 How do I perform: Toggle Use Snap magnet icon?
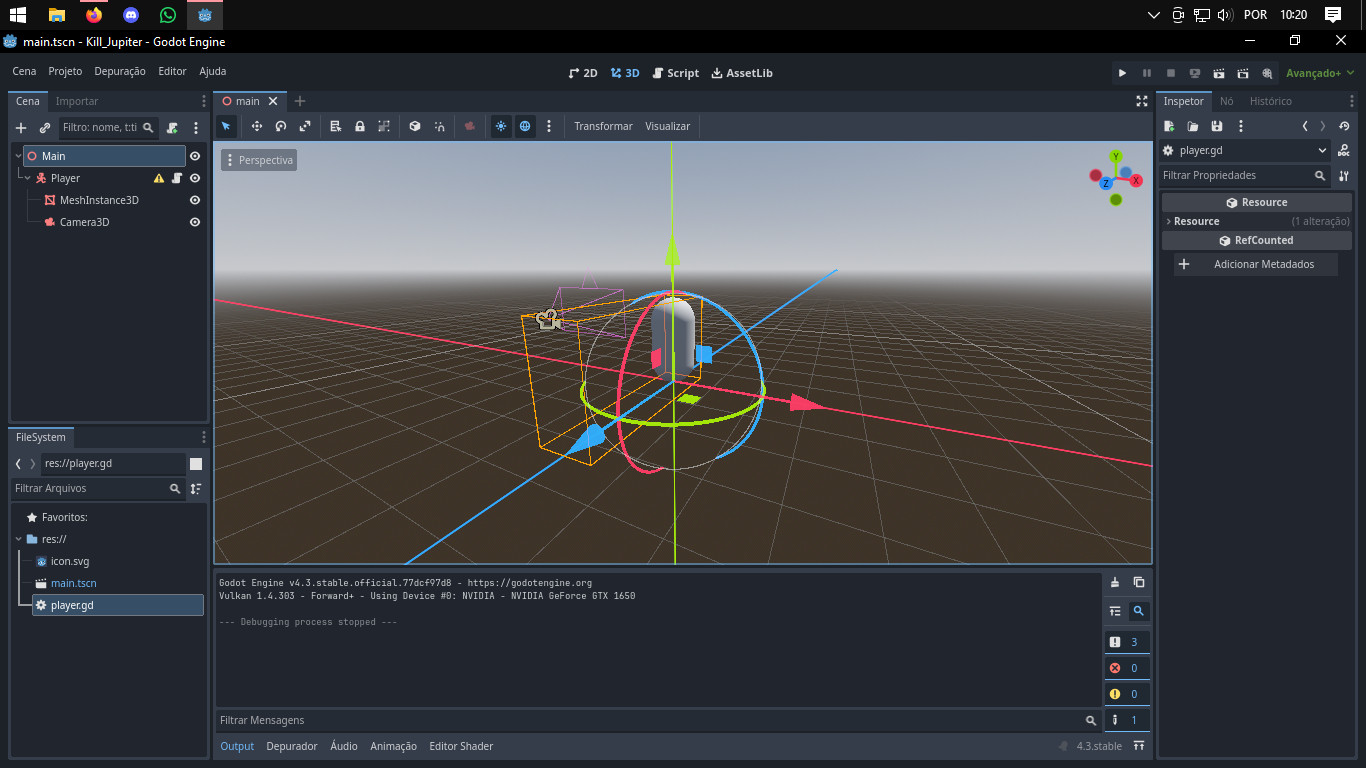point(439,126)
